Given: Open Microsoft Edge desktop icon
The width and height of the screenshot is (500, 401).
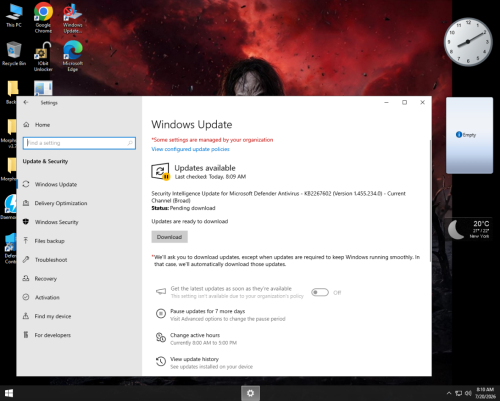Looking at the screenshot, I should coord(73,56).
